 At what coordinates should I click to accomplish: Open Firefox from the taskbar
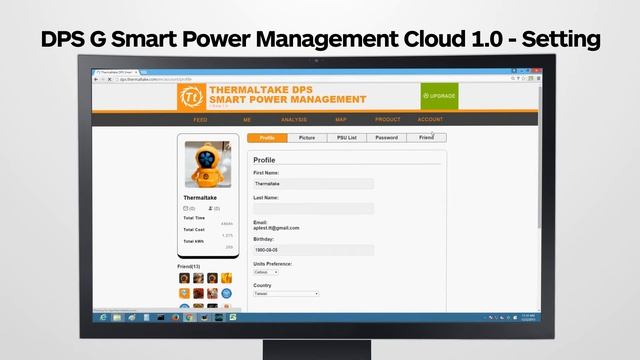176,317
